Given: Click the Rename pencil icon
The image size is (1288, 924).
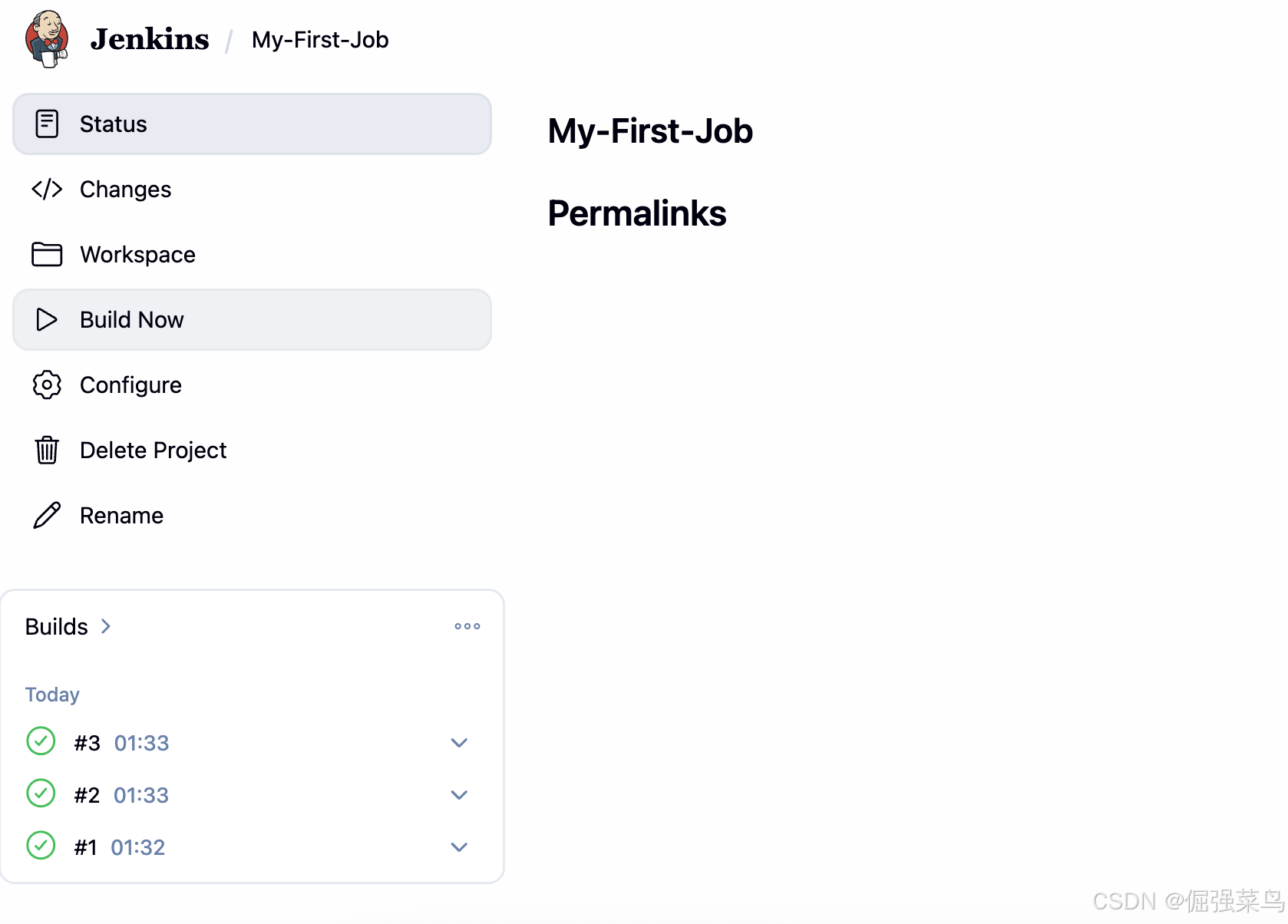Looking at the screenshot, I should pos(47,515).
